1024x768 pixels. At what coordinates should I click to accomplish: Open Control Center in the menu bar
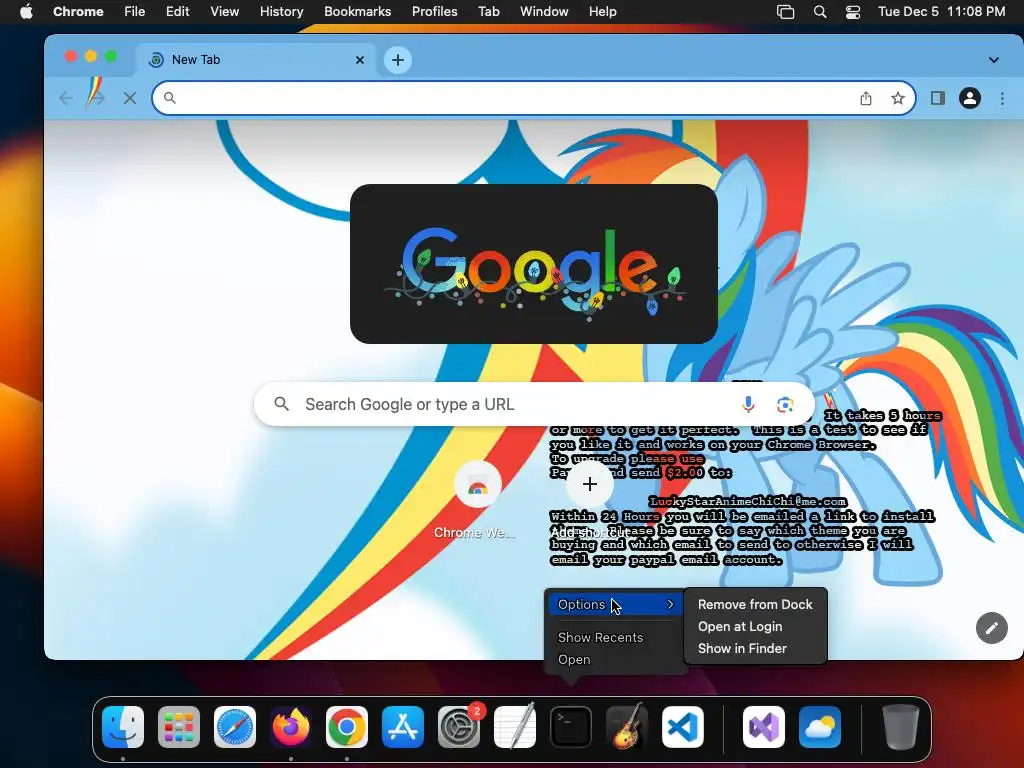point(852,12)
